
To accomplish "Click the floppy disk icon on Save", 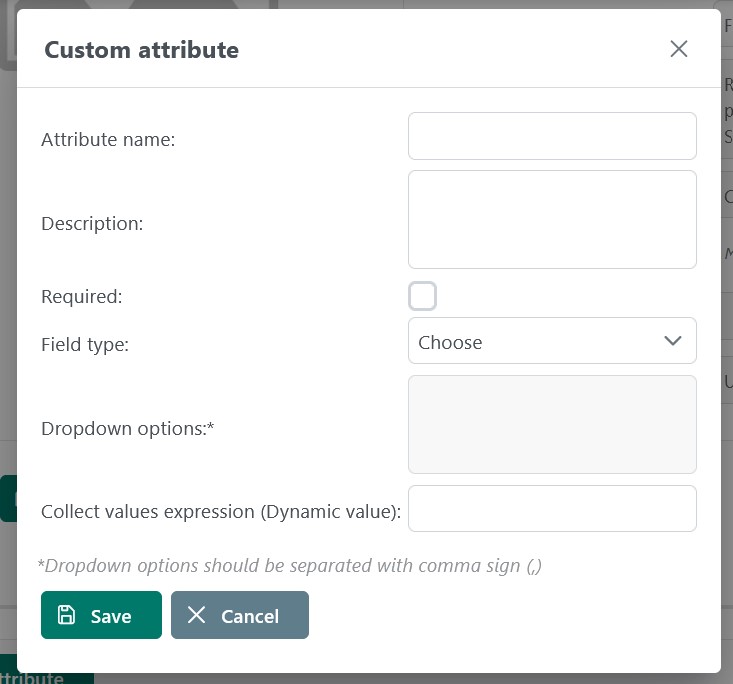I will tap(66, 615).
